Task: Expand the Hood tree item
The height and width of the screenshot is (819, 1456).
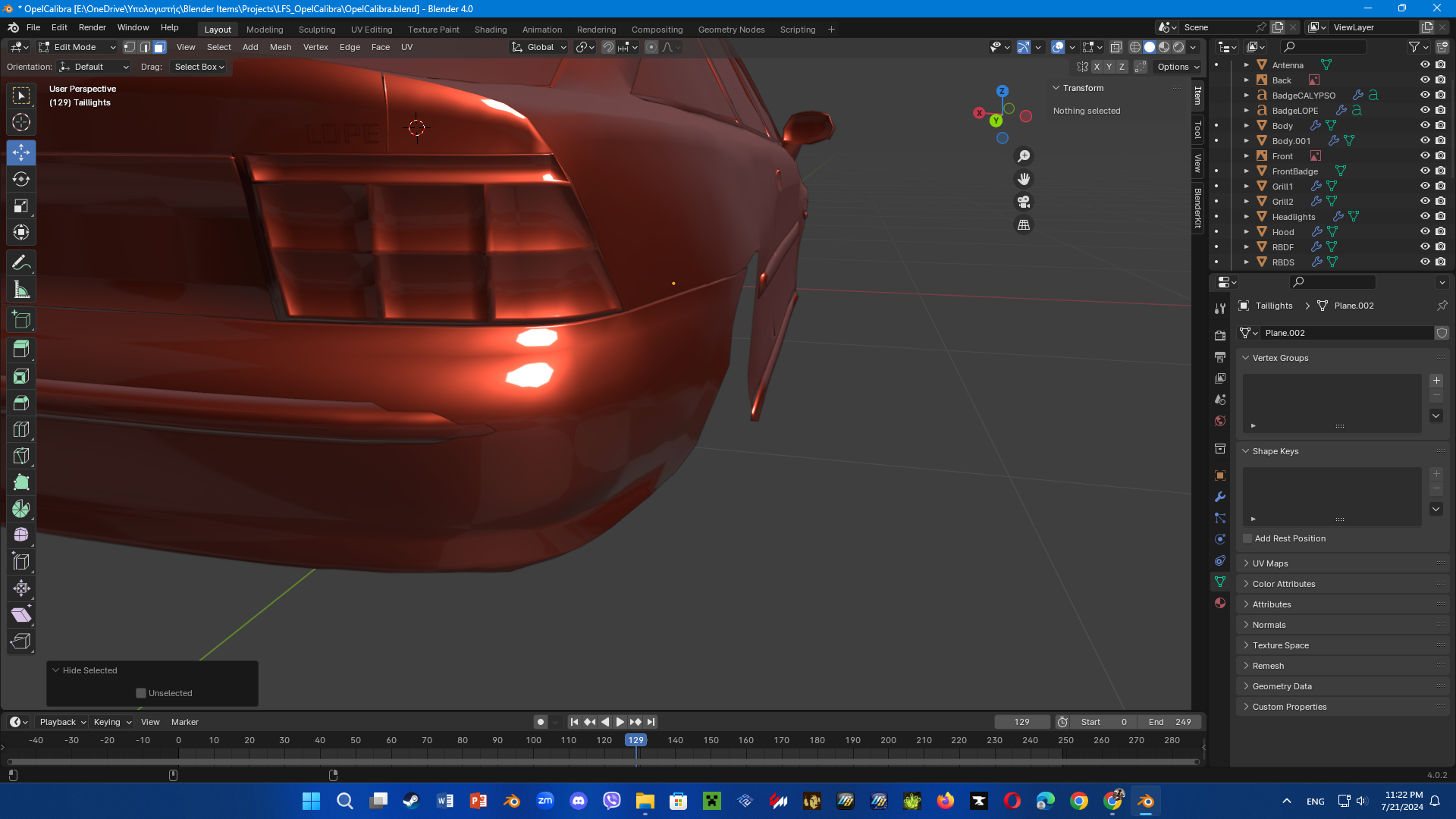Action: (x=1246, y=232)
